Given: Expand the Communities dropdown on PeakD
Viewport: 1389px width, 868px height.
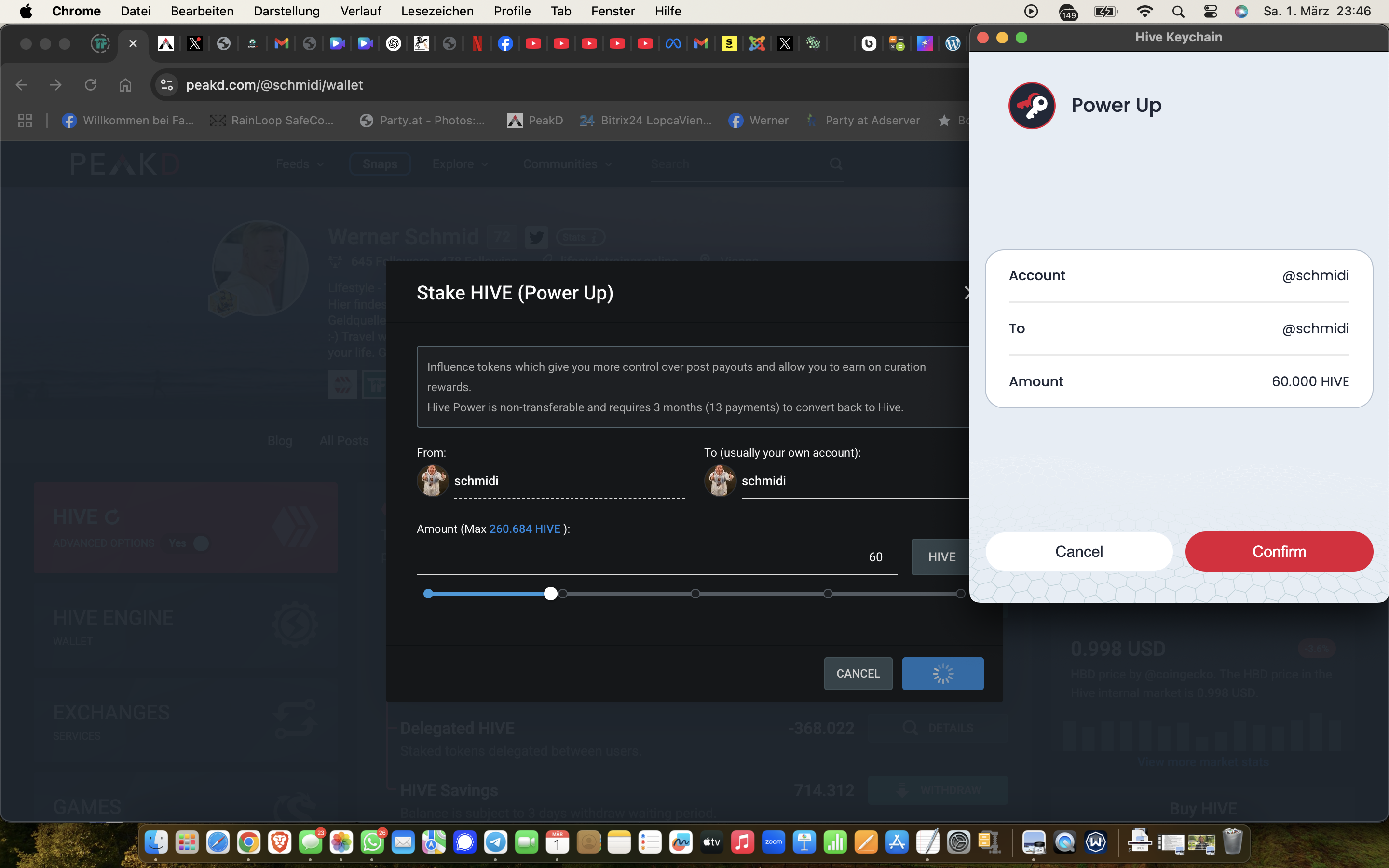Looking at the screenshot, I should [x=567, y=164].
